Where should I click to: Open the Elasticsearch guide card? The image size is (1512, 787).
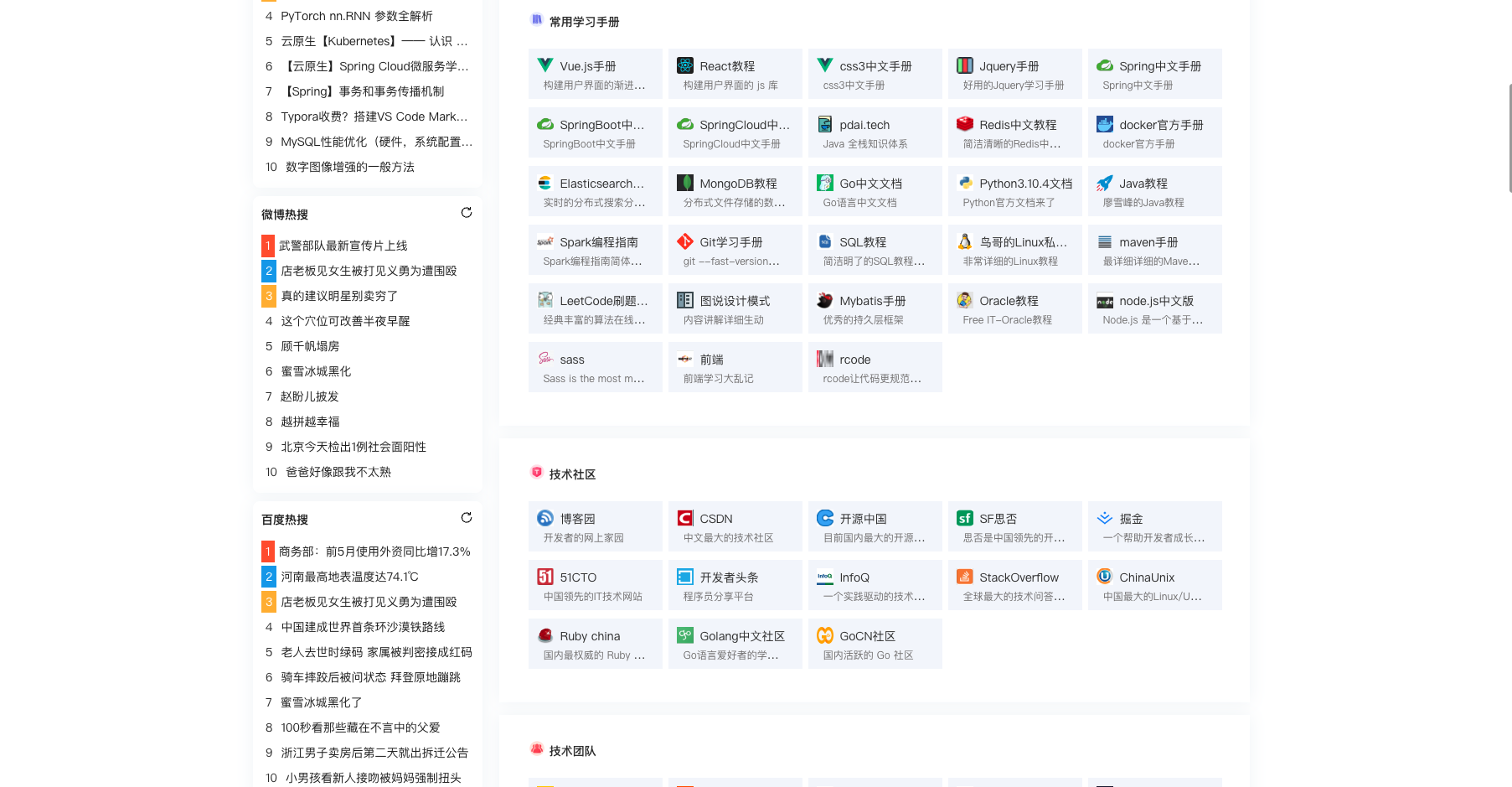pyautogui.click(x=595, y=191)
